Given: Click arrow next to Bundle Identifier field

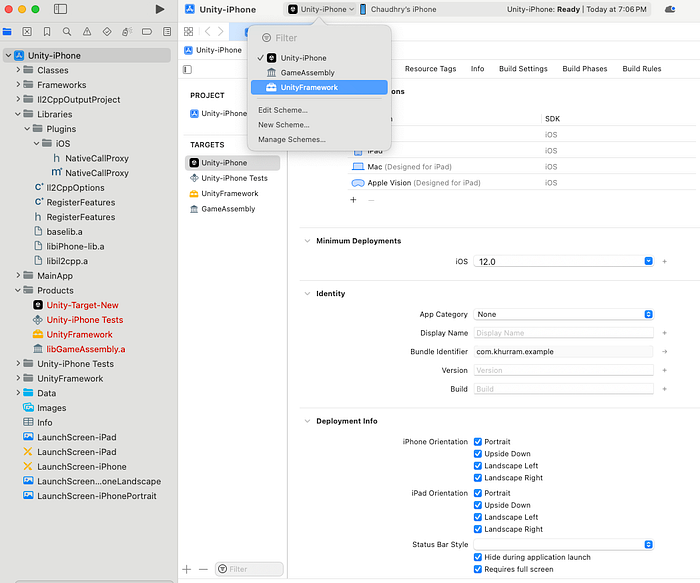Looking at the screenshot, I should coord(664,352).
